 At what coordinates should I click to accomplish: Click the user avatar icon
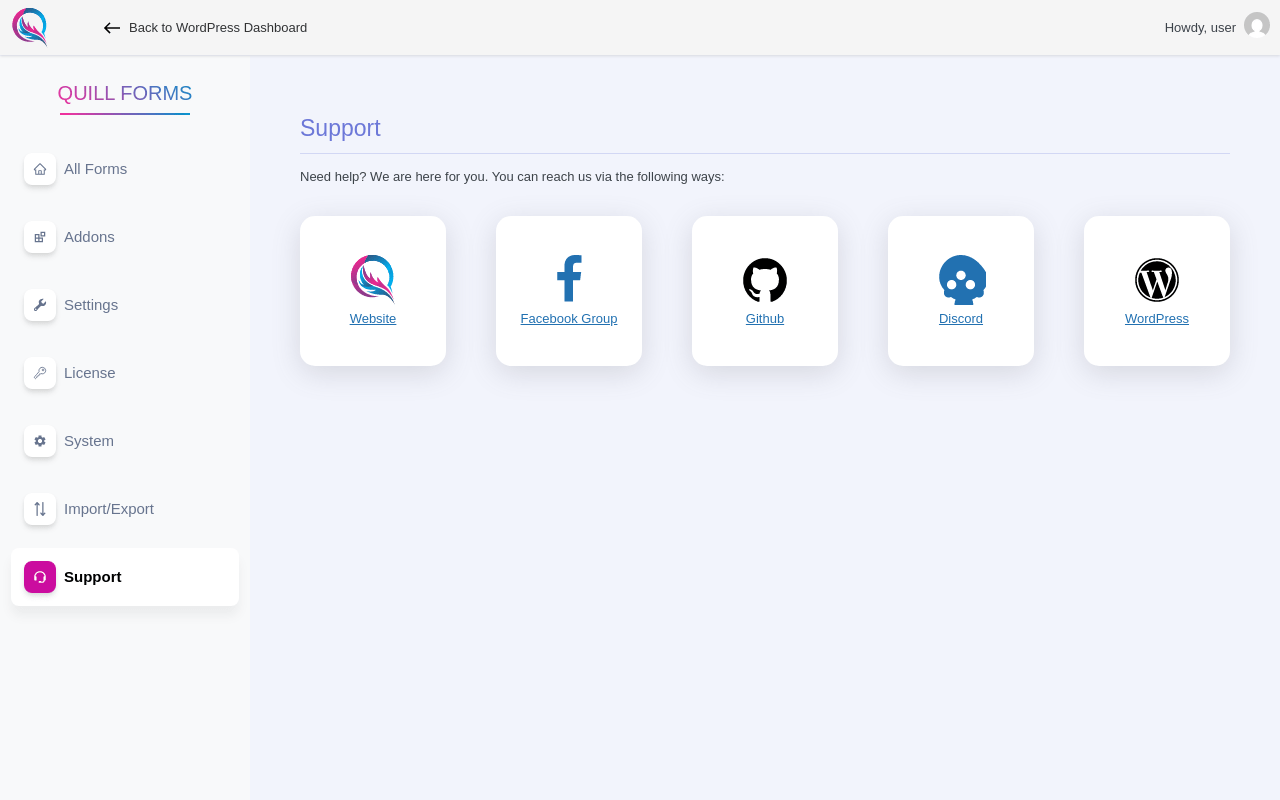click(x=1257, y=26)
